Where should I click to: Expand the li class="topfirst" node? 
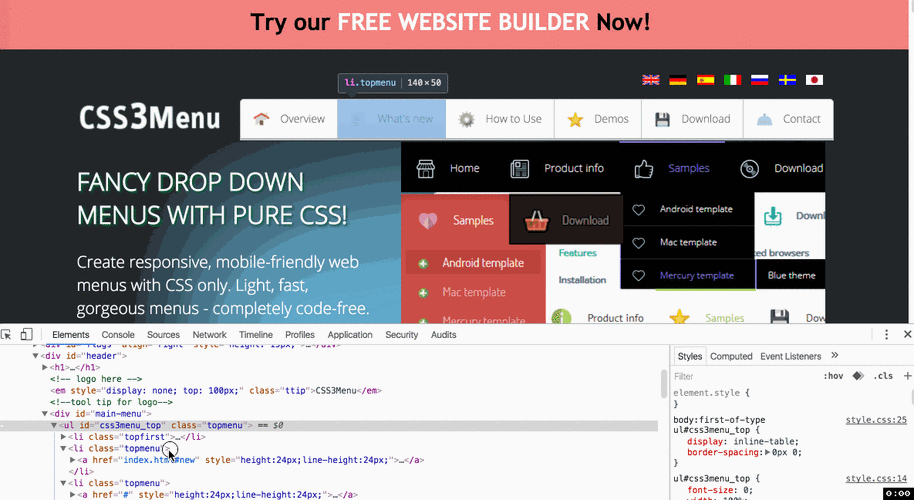click(64, 436)
